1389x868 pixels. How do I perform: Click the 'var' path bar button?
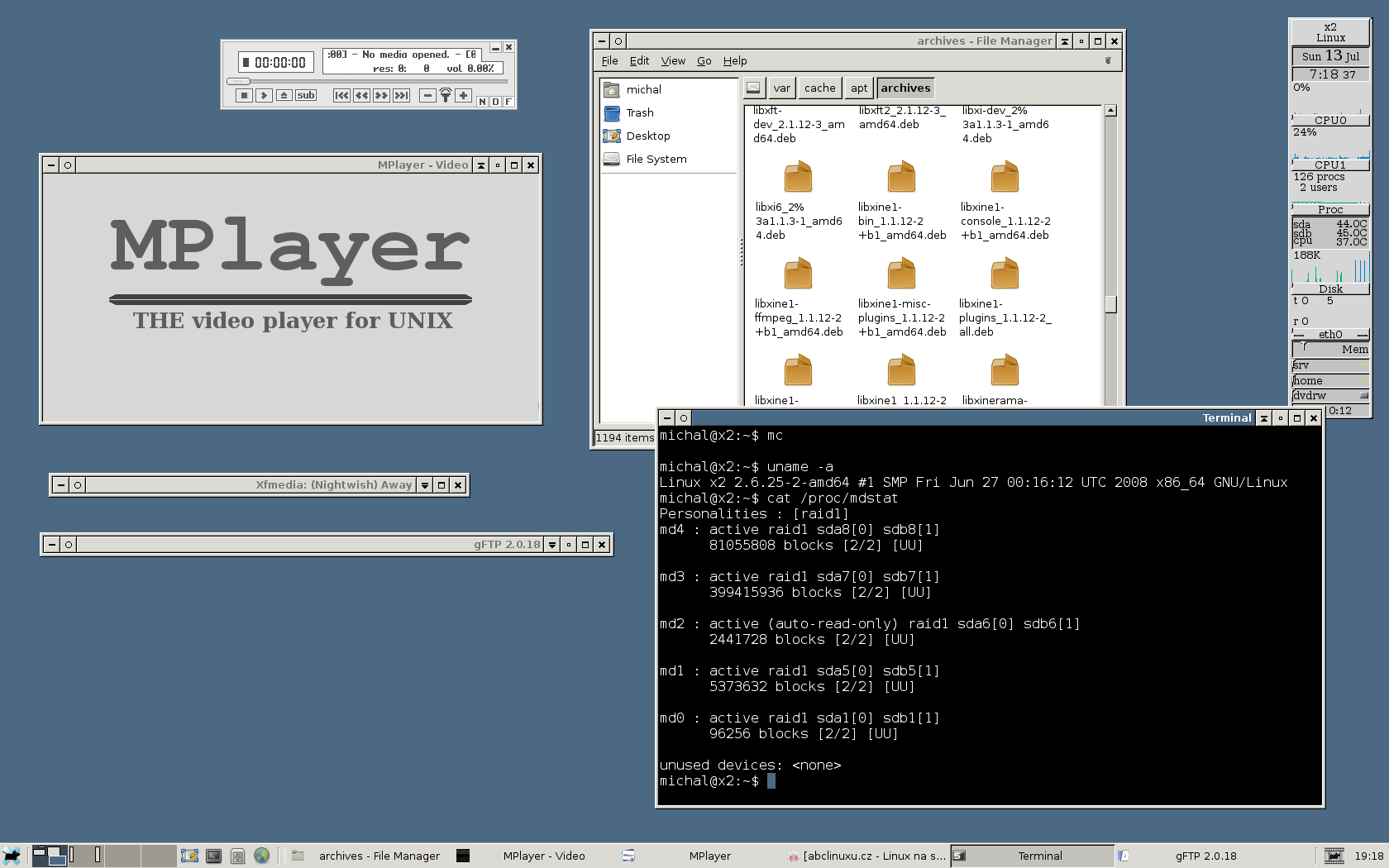(x=782, y=88)
